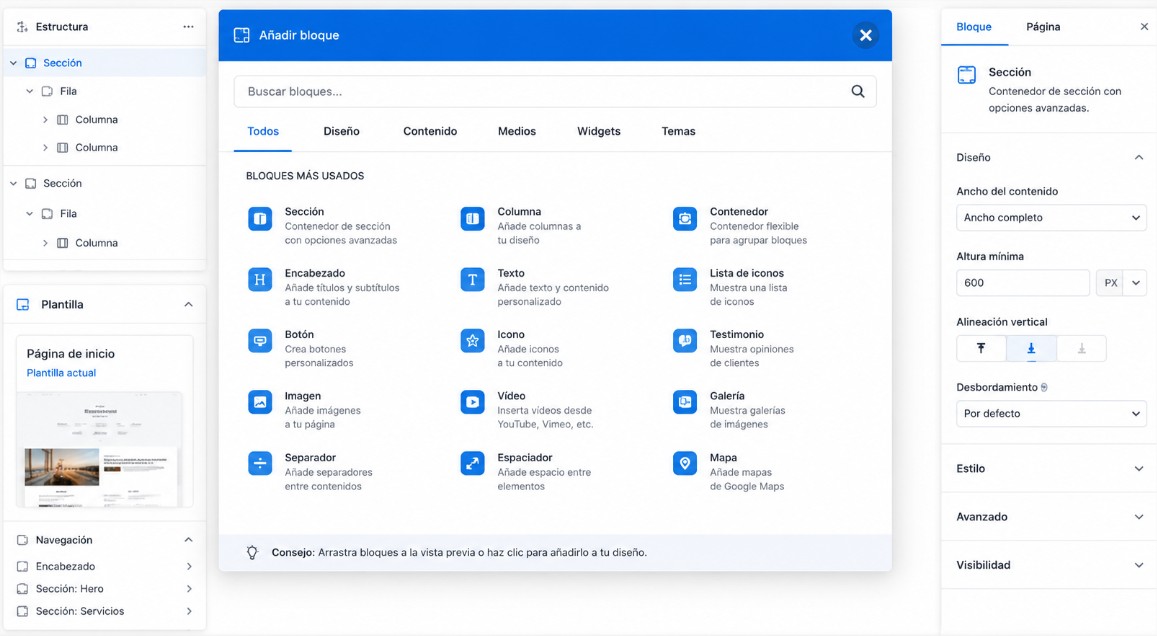
Task: Click the Estructura tree icon in panel header
Action: pyautogui.click(x=22, y=27)
